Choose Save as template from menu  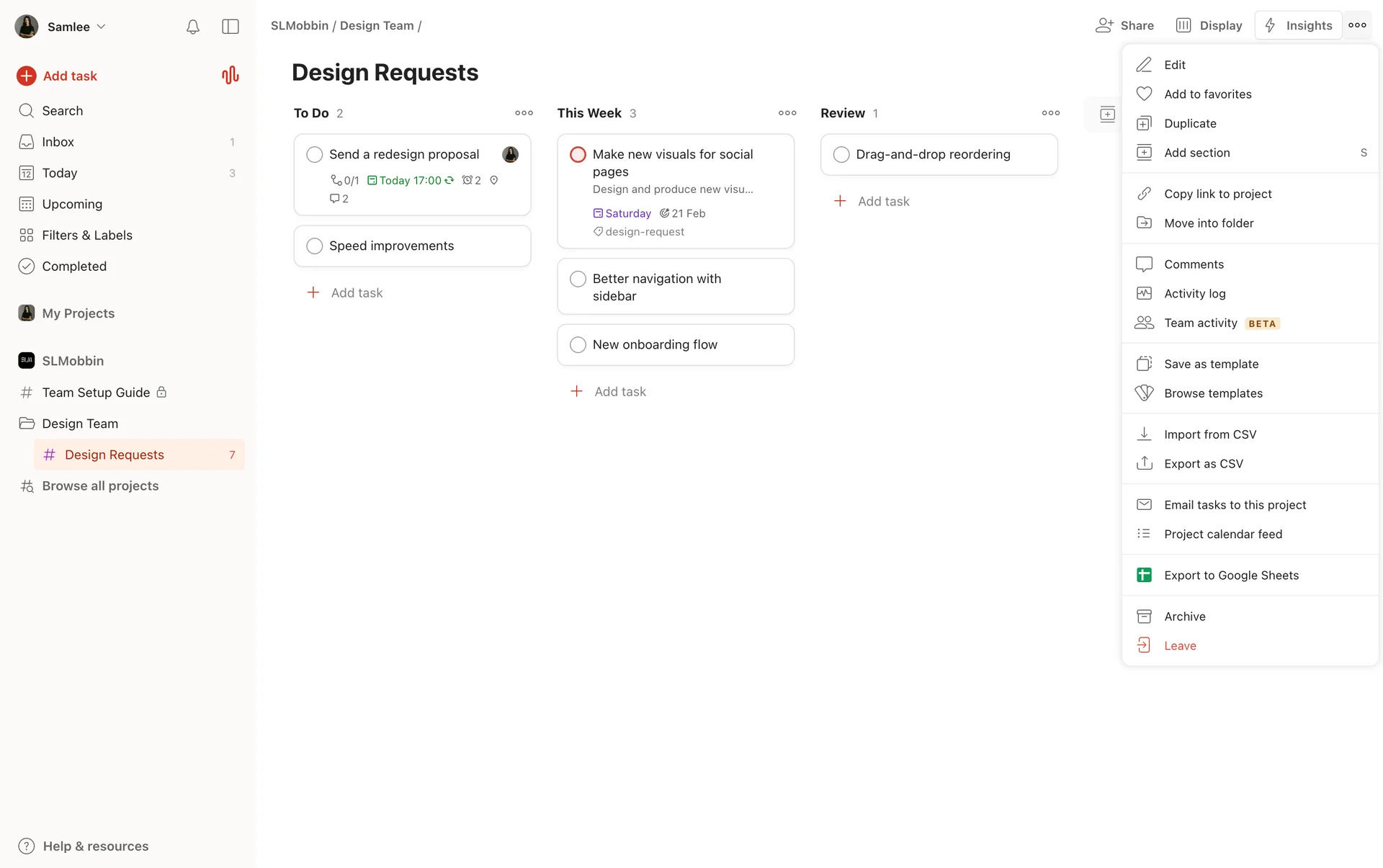point(1211,364)
